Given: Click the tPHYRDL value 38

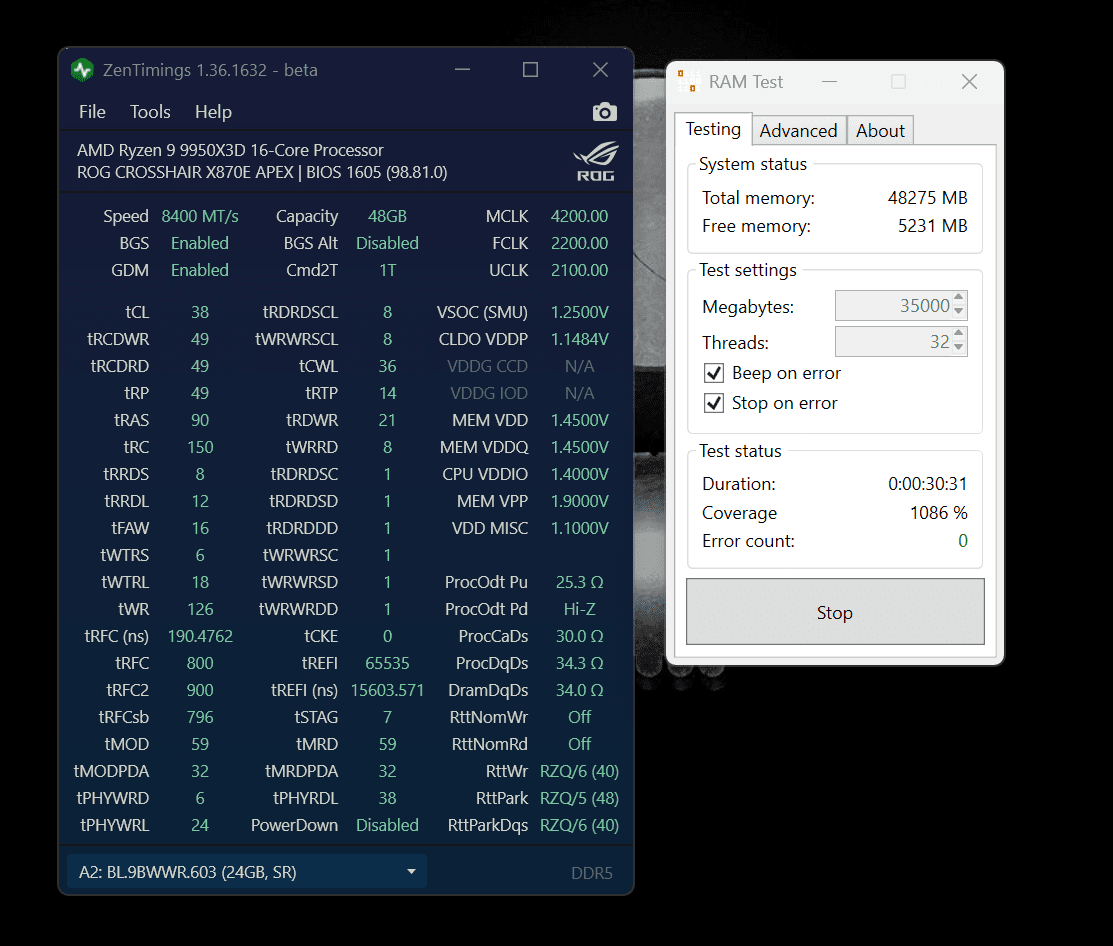Looking at the screenshot, I should pyautogui.click(x=388, y=798).
